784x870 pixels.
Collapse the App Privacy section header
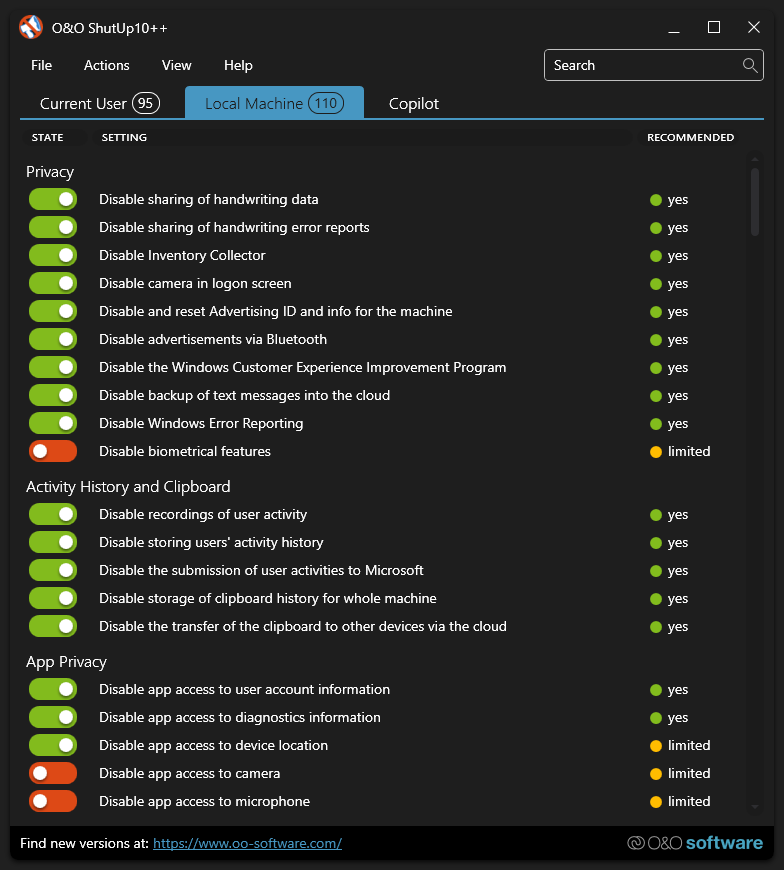tap(66, 662)
